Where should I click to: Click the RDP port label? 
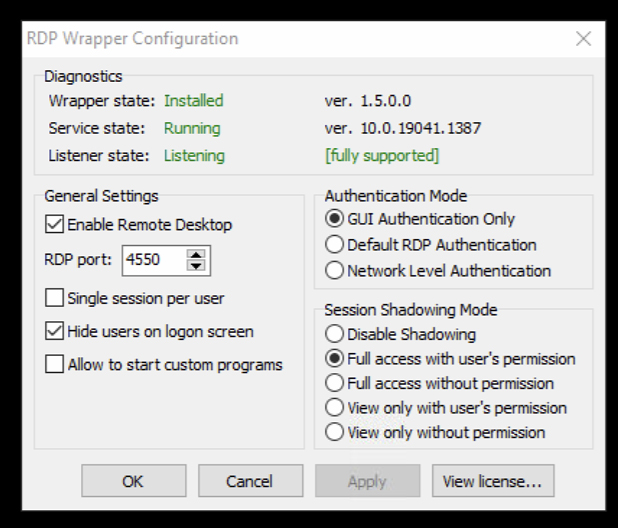point(78,260)
